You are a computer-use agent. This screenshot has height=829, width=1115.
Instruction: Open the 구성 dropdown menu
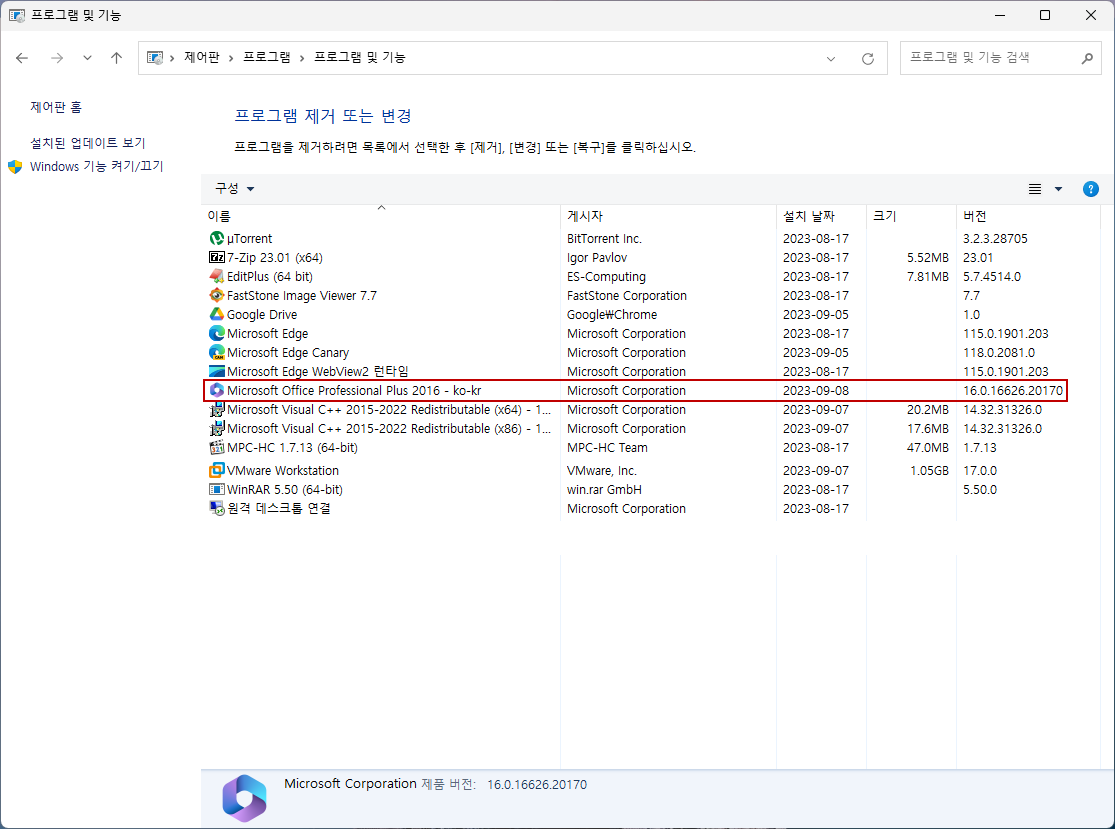(235, 188)
